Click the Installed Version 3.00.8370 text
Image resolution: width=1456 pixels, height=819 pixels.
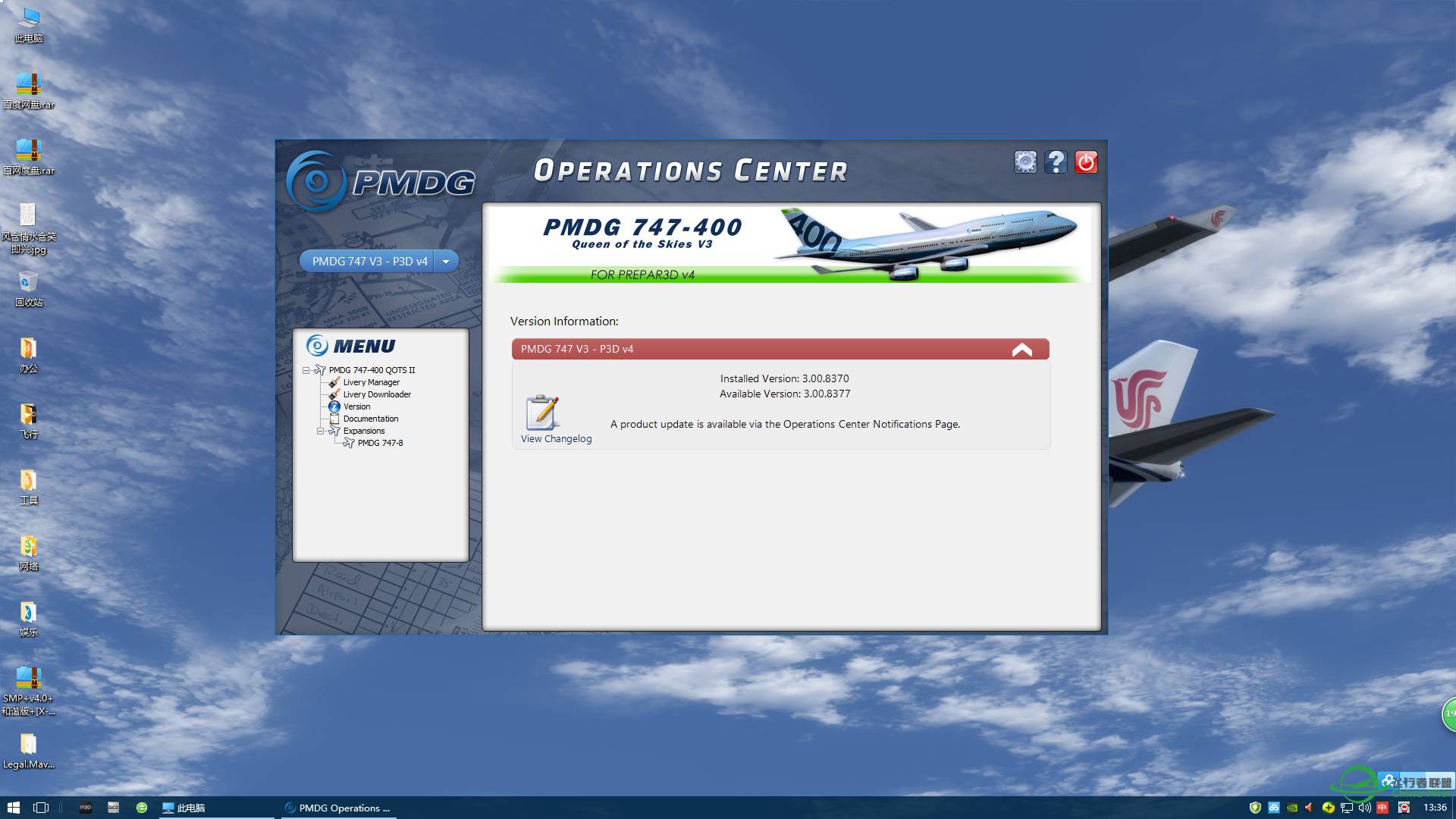[784, 378]
